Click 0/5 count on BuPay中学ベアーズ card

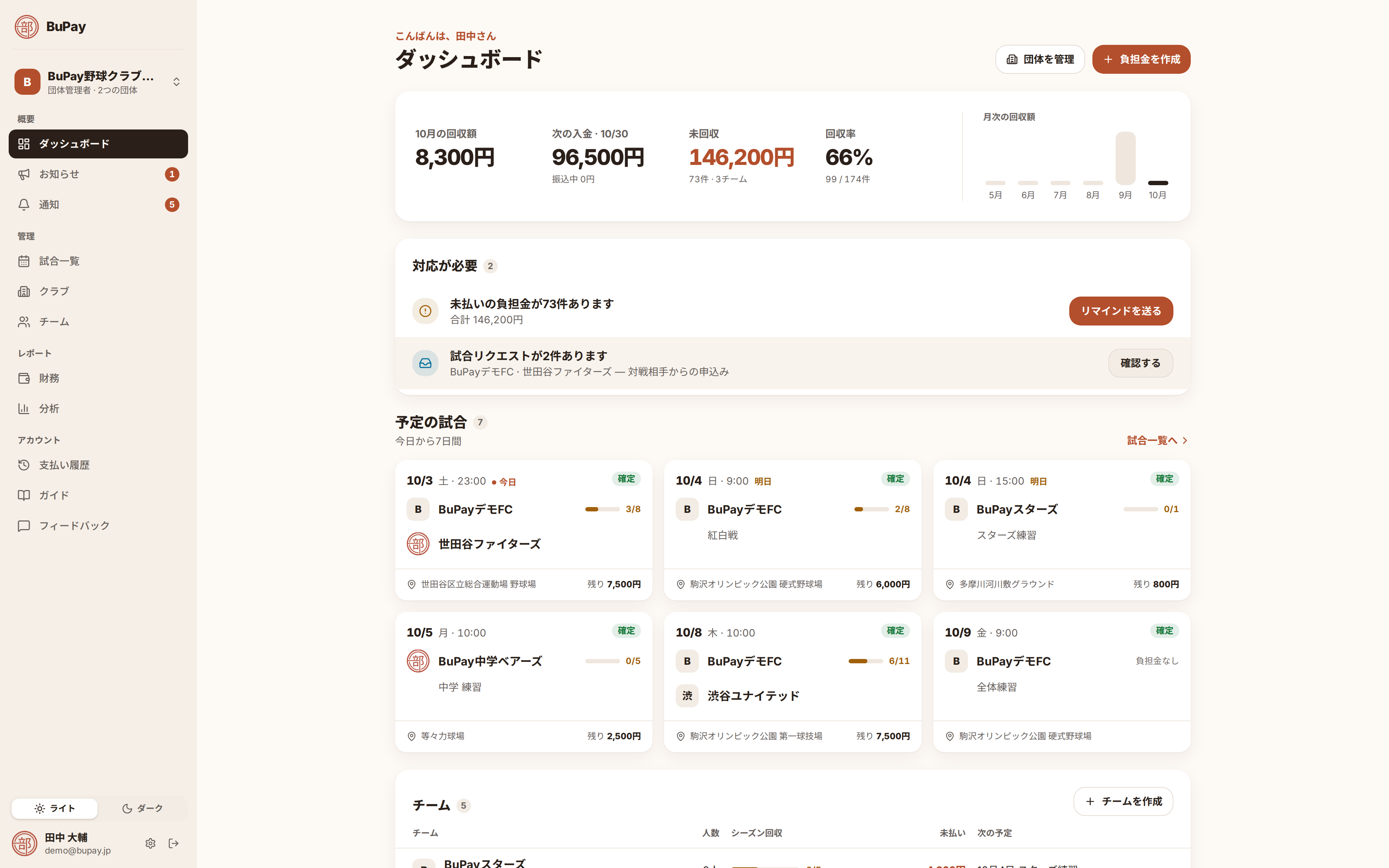(633, 661)
